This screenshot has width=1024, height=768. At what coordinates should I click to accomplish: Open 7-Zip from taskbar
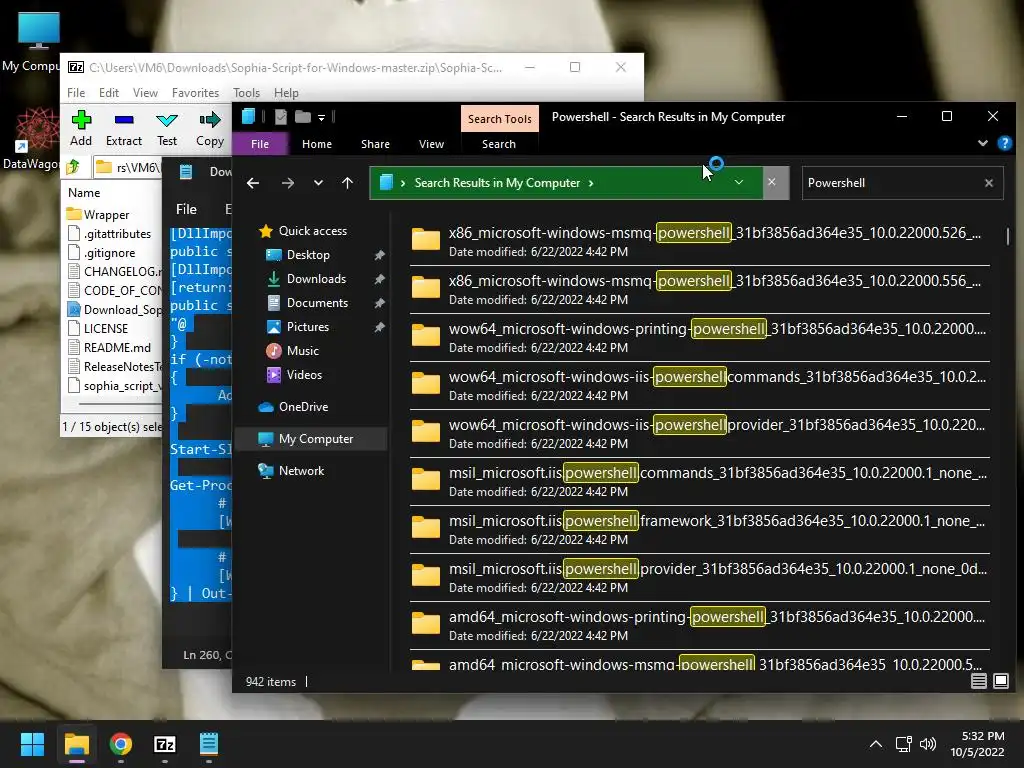(165, 744)
